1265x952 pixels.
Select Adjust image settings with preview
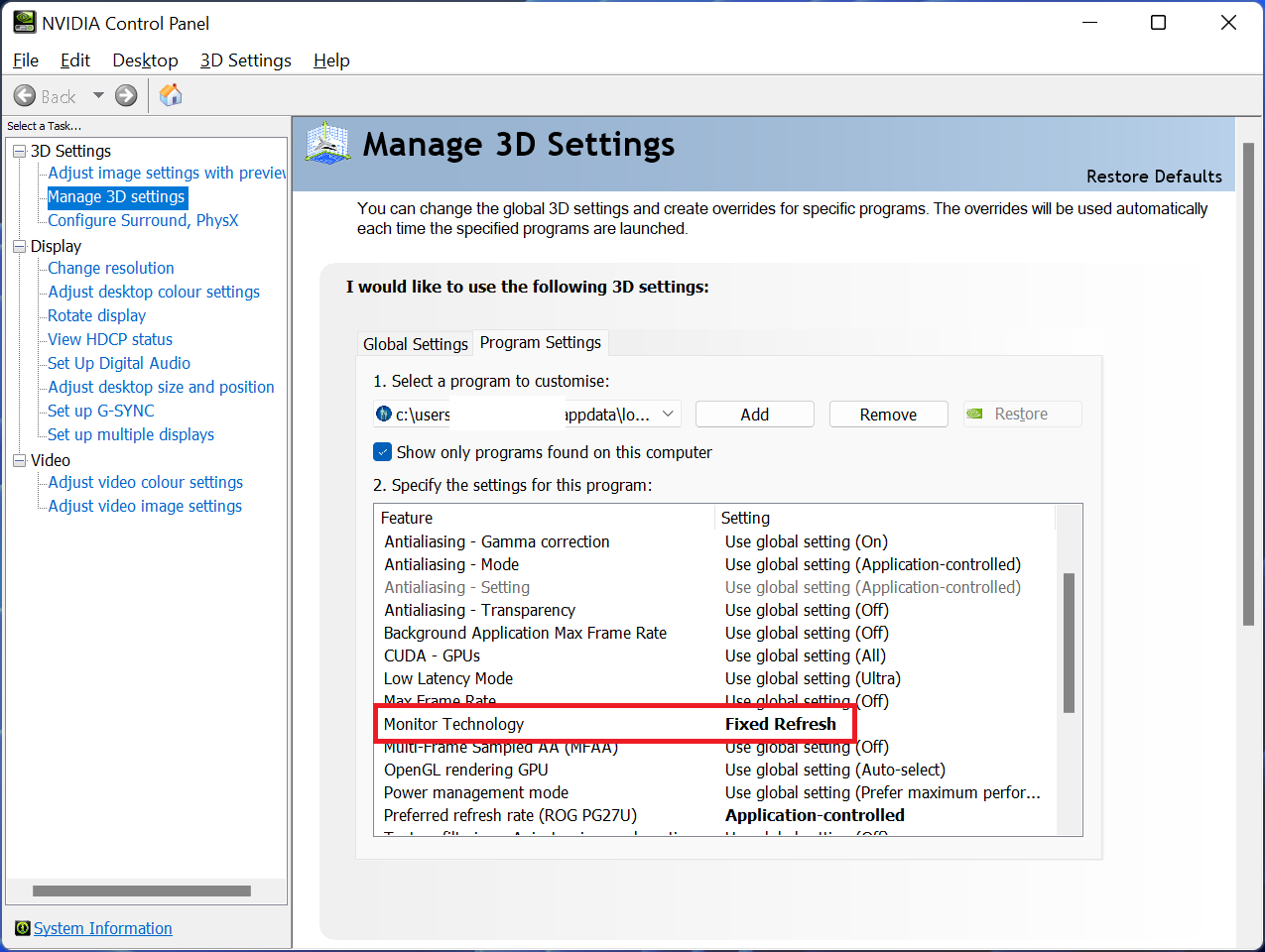167,173
